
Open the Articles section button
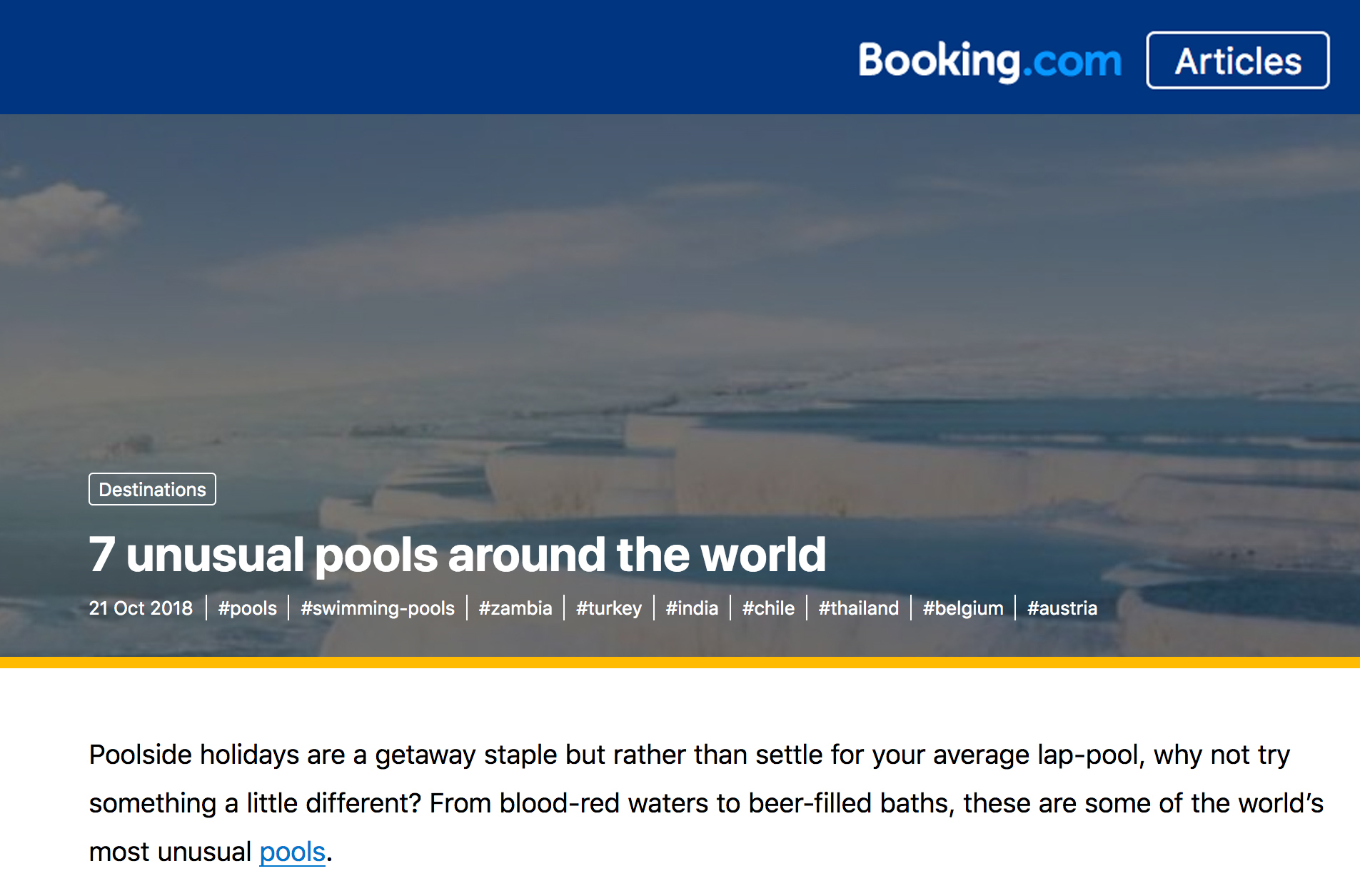(1237, 61)
